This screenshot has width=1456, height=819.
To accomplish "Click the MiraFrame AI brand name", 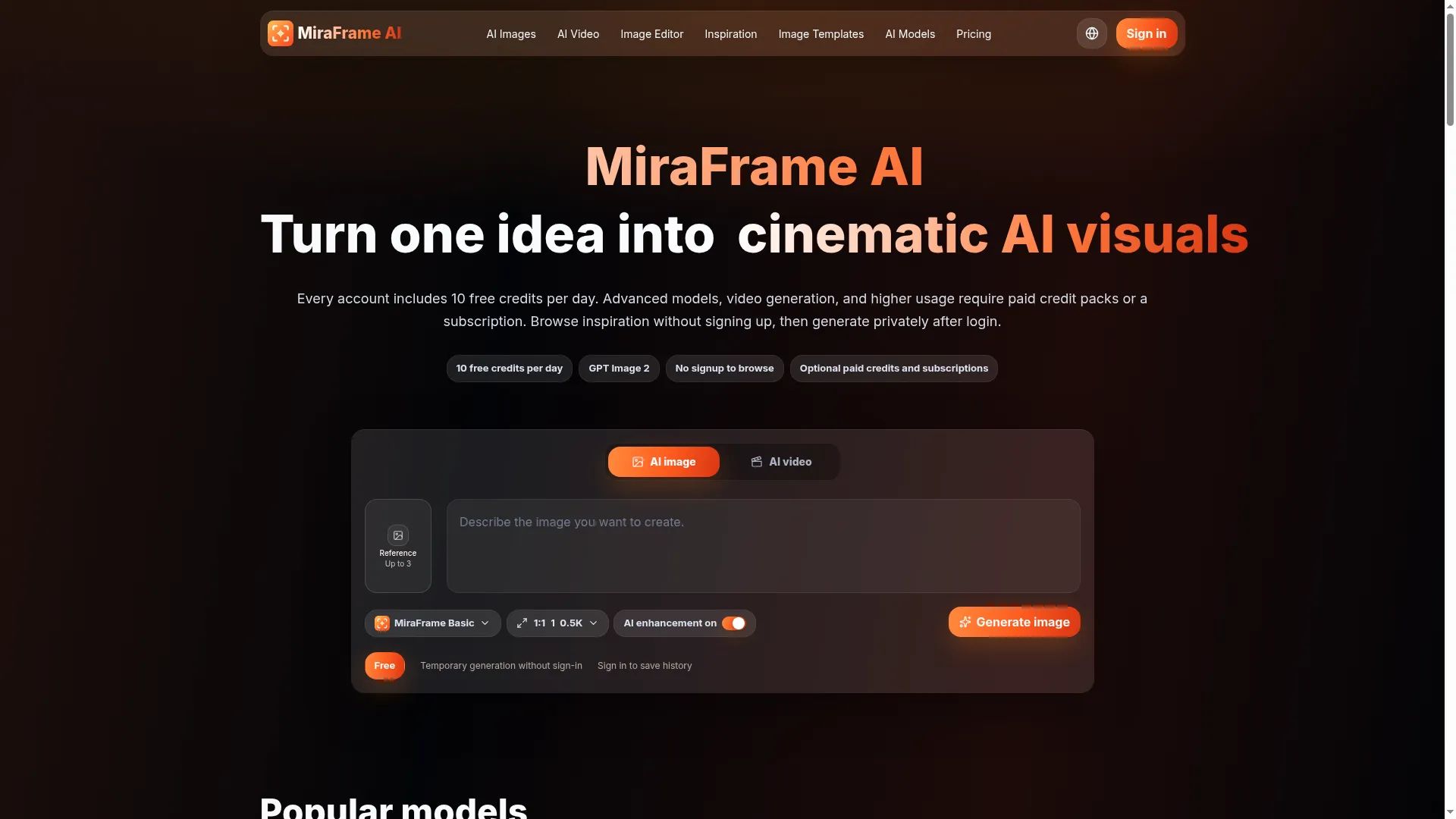I will (x=350, y=33).
